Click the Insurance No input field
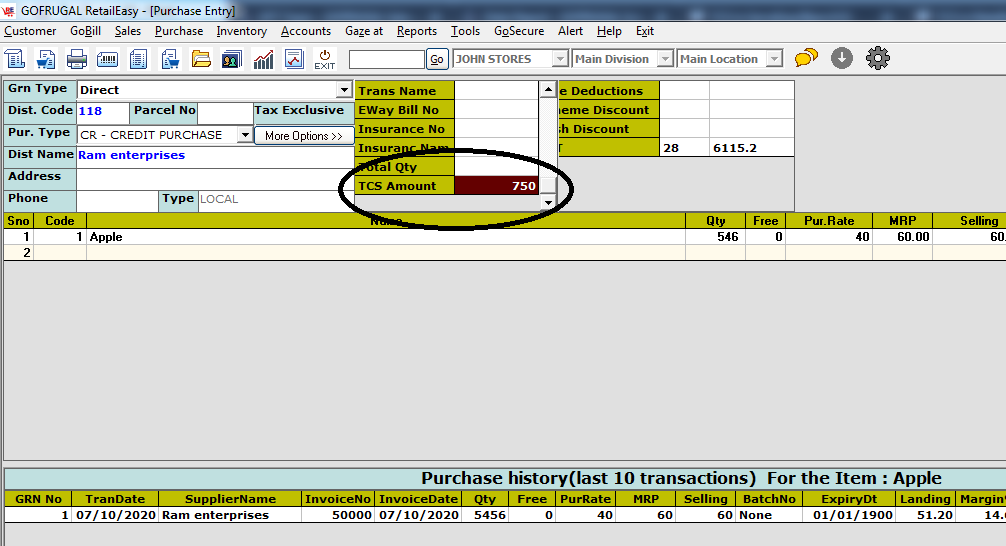1006x546 pixels. (496, 129)
